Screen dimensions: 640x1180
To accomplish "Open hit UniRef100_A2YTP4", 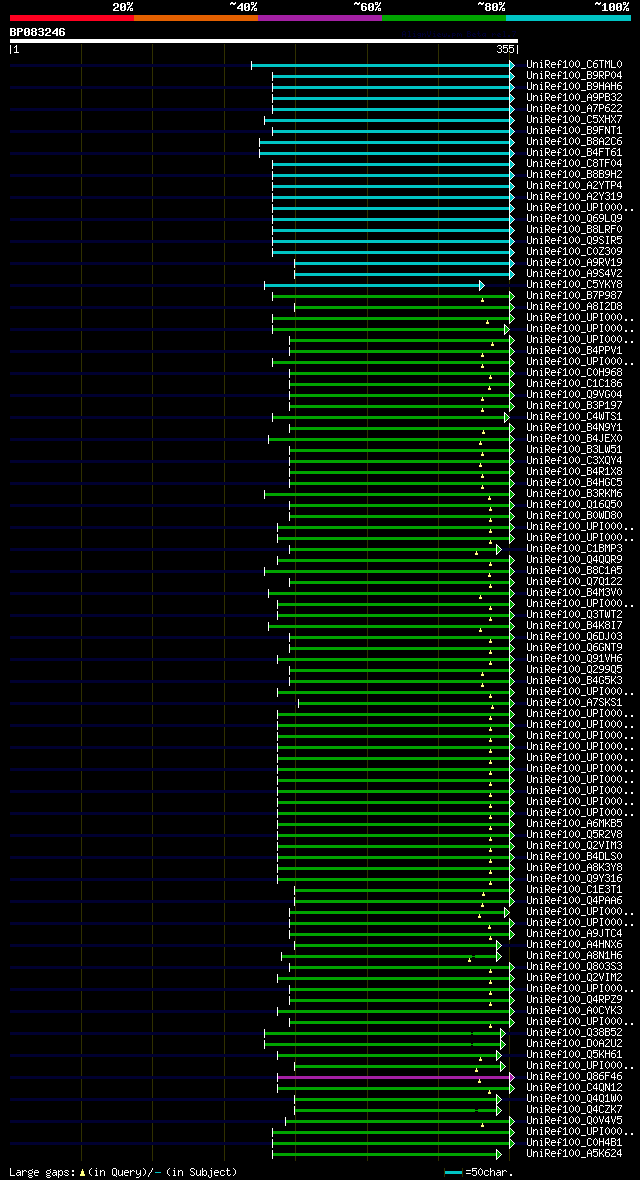I will [574, 186].
